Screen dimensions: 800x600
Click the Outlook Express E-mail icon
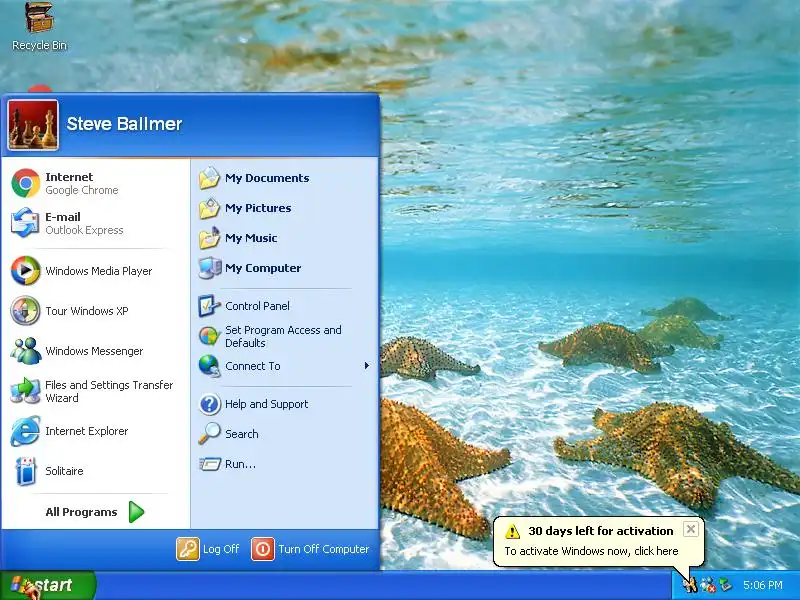pyautogui.click(x=25, y=223)
